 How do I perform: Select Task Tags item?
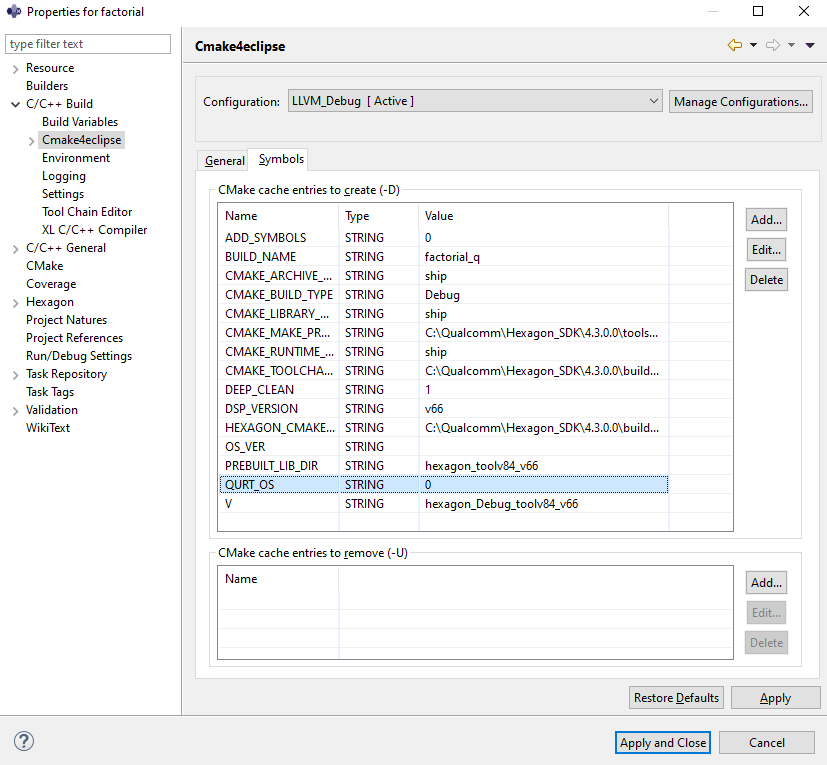tap(50, 391)
